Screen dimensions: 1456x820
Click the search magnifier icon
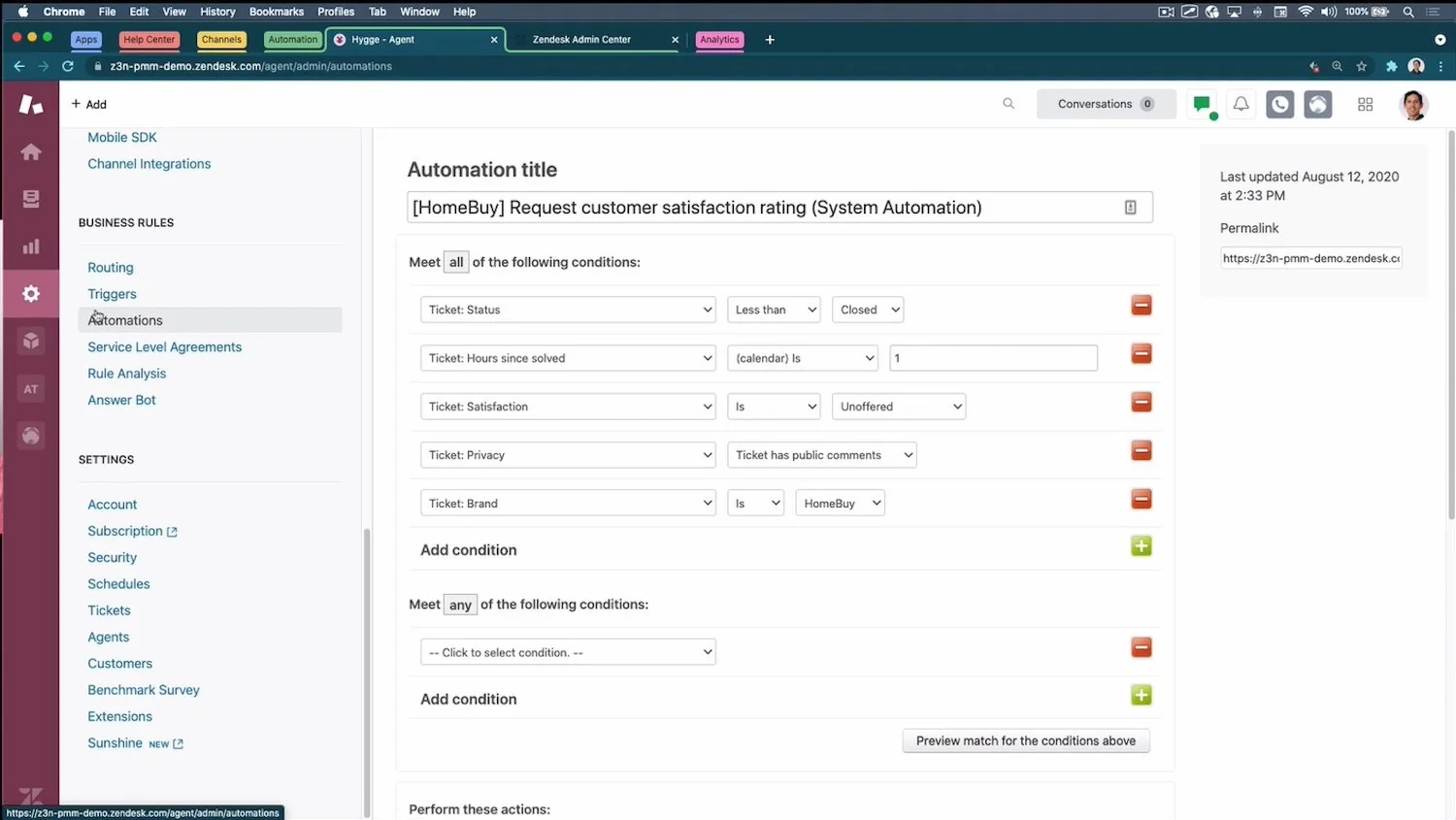click(x=1009, y=104)
